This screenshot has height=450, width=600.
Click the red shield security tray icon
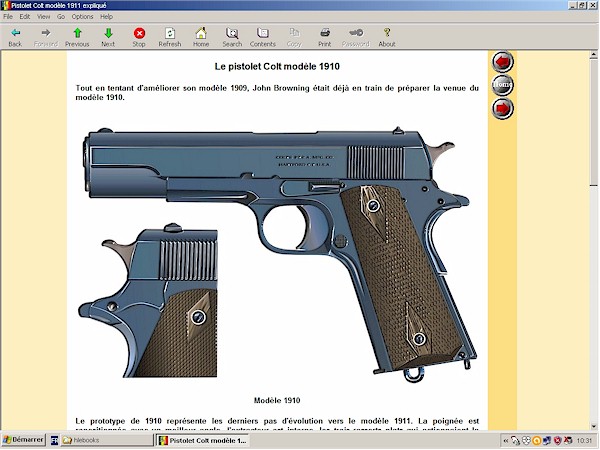click(x=558, y=441)
